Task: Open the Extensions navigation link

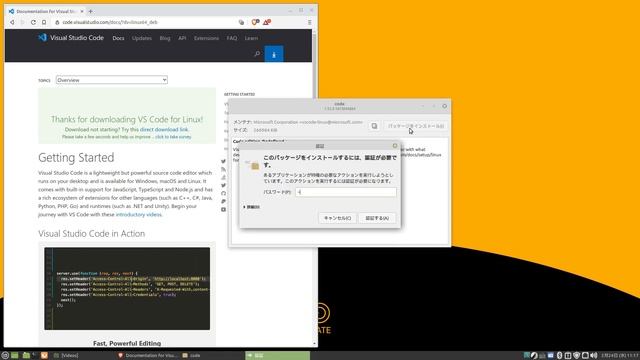Action: [206, 38]
